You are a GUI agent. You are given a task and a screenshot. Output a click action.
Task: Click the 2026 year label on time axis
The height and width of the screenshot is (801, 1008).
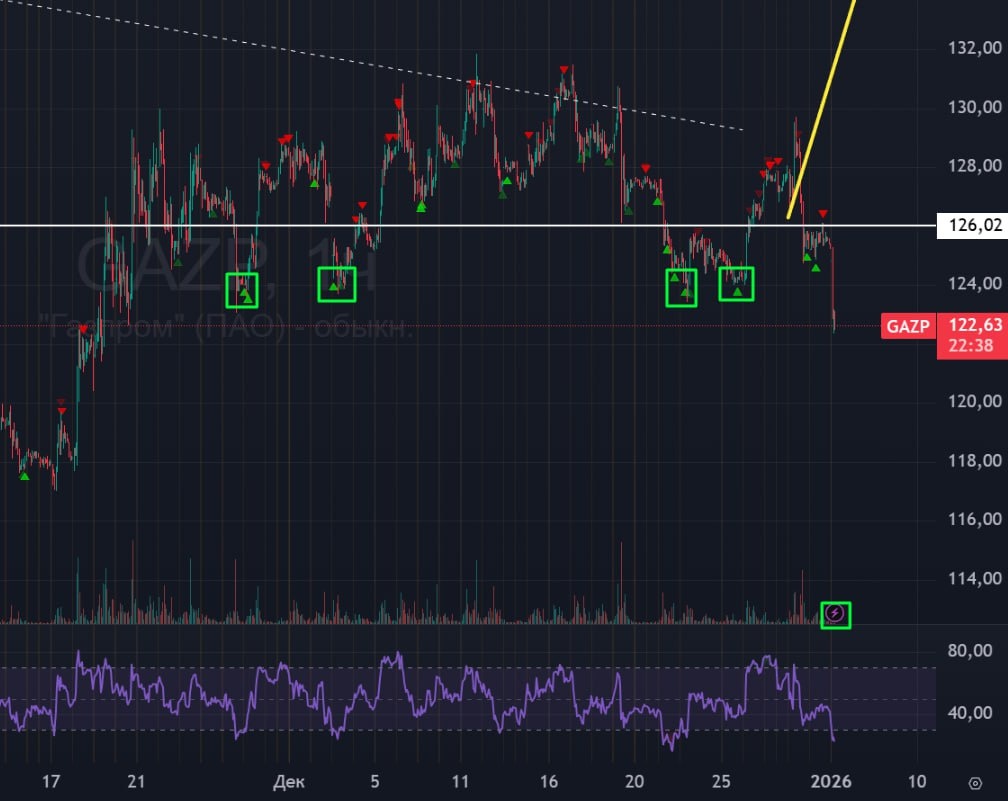pos(831,782)
